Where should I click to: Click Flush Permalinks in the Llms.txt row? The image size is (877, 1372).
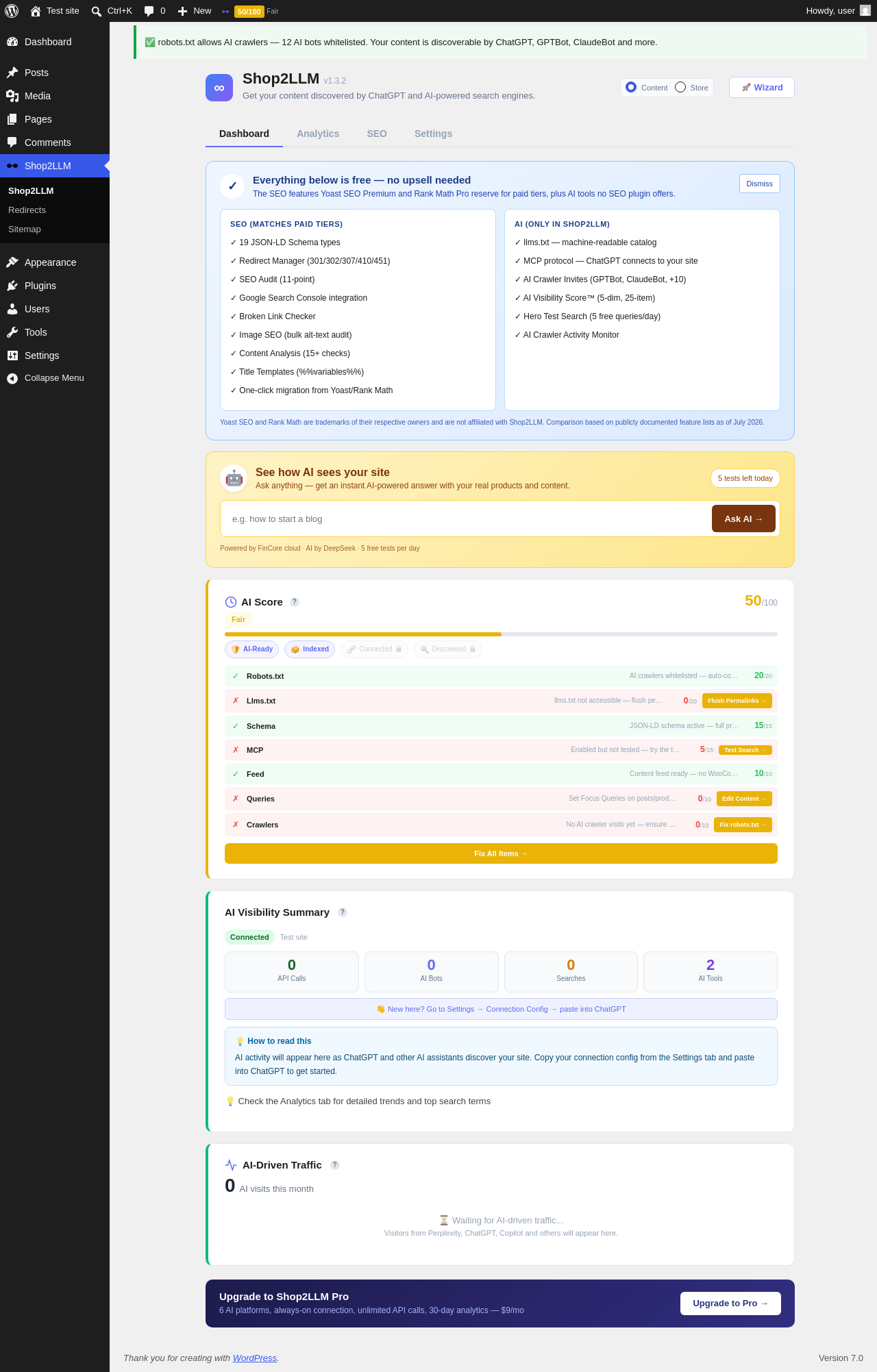pos(737,701)
